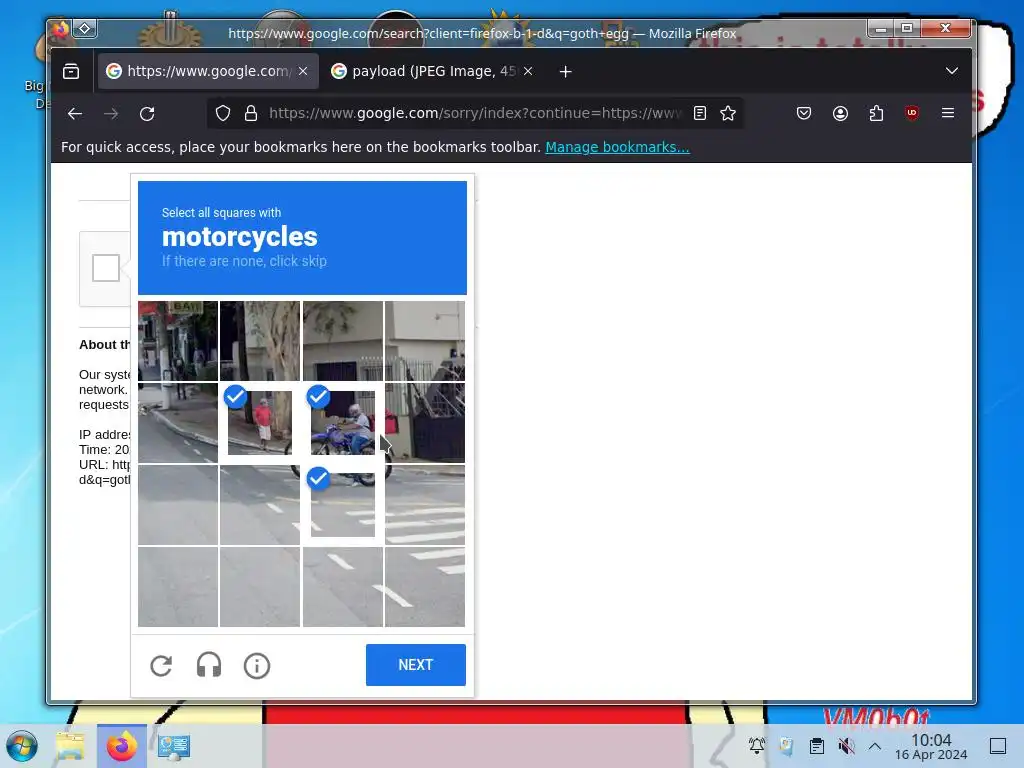Select the tile with the tree trunk
Viewport: 1024px width, 768px height.
(x=260, y=341)
